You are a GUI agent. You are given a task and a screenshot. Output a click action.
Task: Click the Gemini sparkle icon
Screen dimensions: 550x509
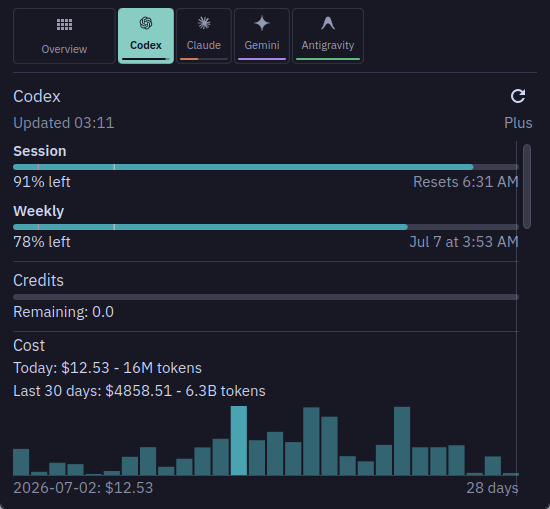click(x=262, y=24)
